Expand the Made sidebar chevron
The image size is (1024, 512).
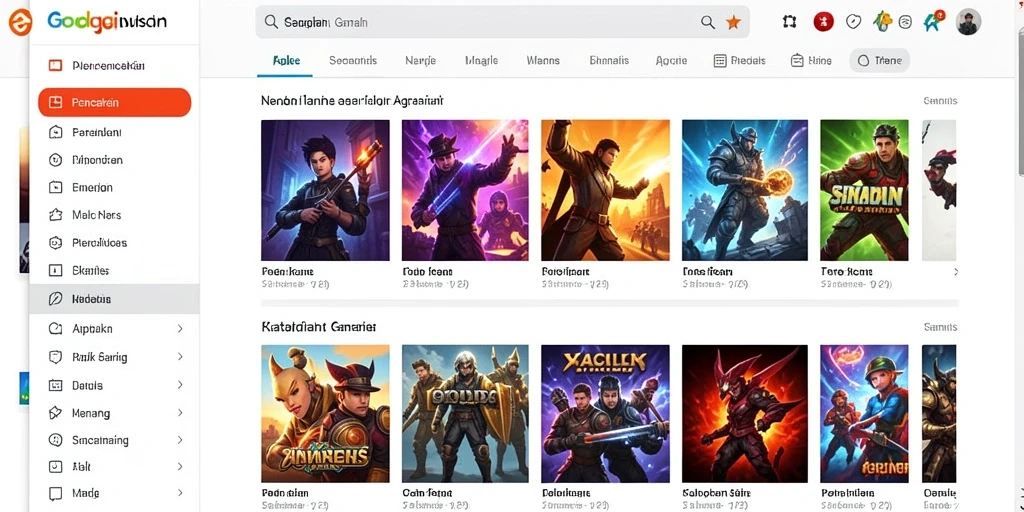180,493
